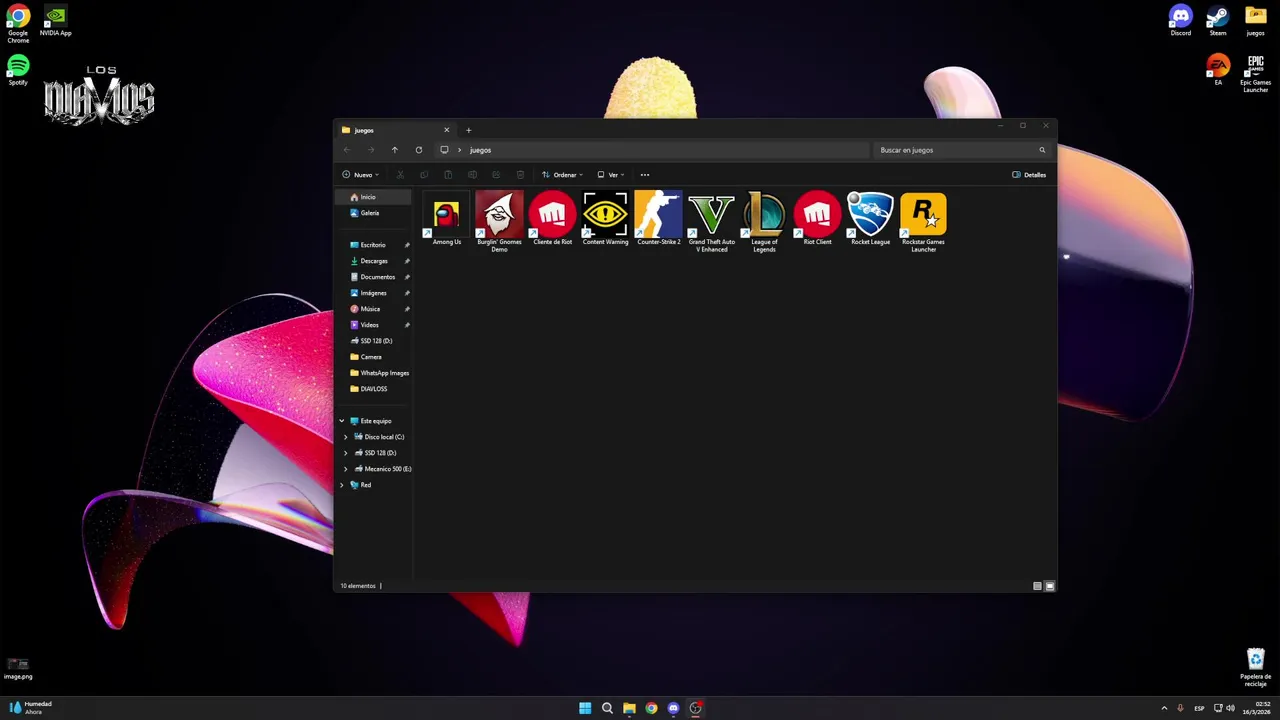1280x720 pixels.
Task: Open Imágenes quick access folder
Action: tap(373, 293)
